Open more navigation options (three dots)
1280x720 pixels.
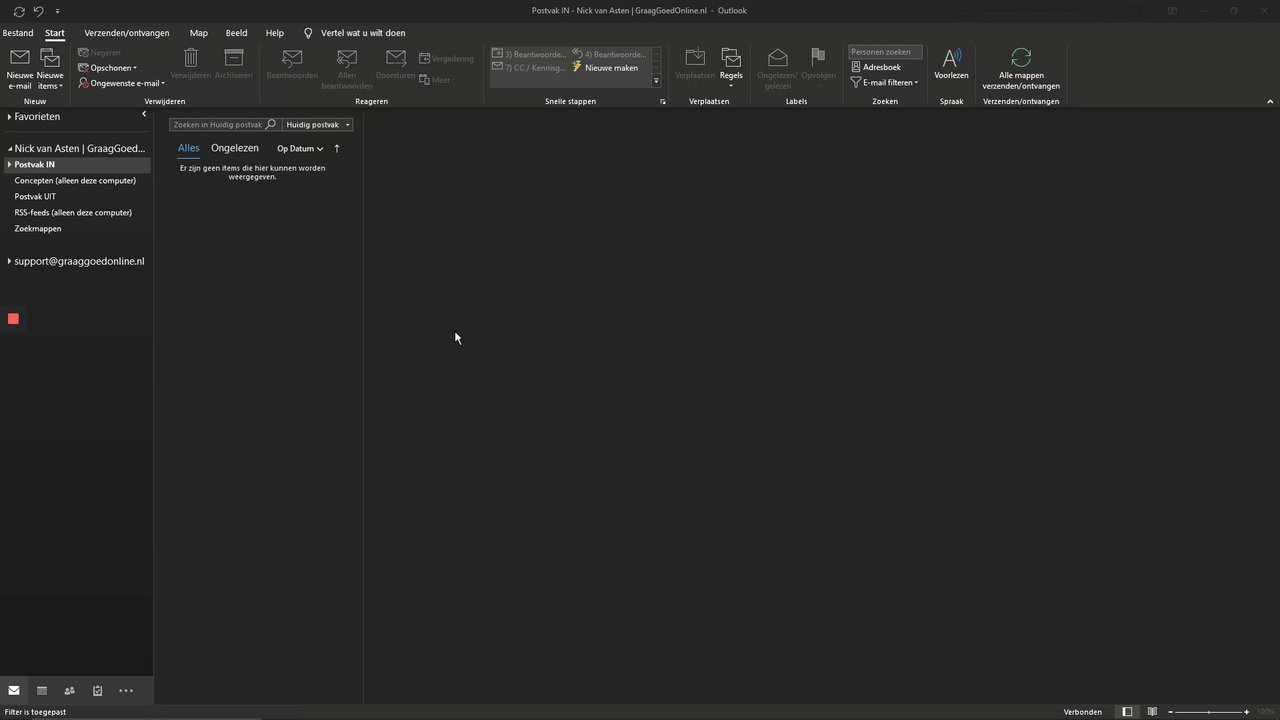click(126, 690)
